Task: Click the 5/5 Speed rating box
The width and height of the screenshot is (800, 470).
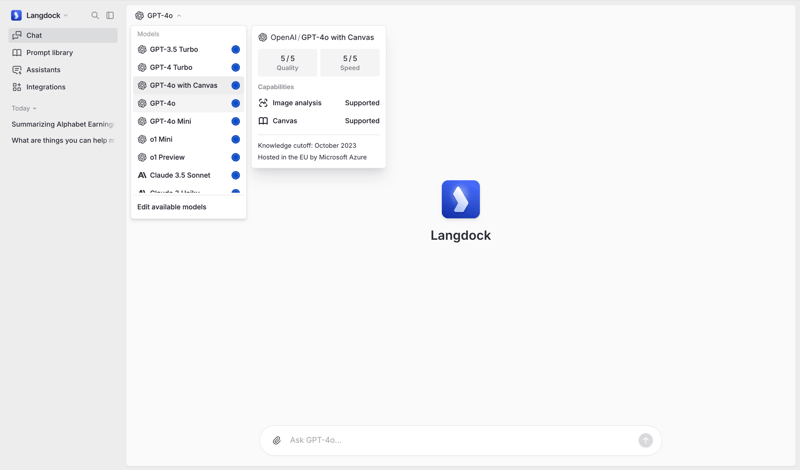Action: pyautogui.click(x=350, y=63)
